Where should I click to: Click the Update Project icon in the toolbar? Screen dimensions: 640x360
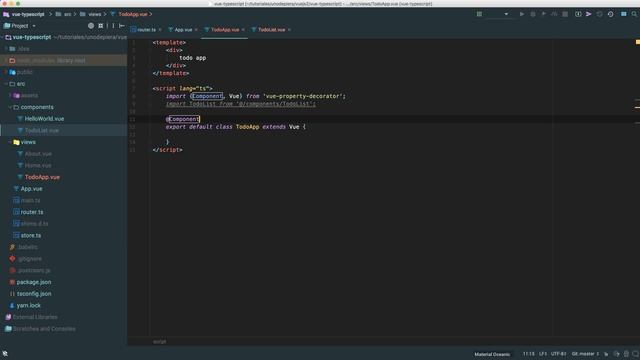coord(578,14)
